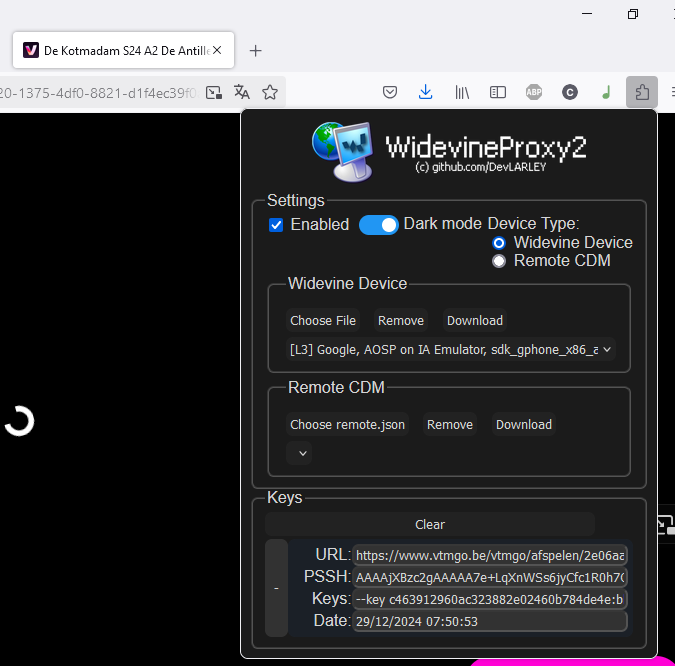Viewport: 675px width, 666px height.
Task: Click Download in Widevine Device section
Action: [475, 320]
